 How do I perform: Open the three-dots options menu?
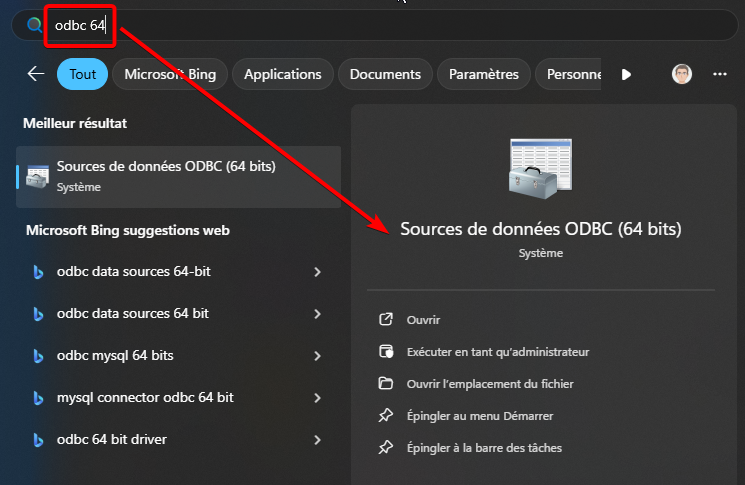click(720, 74)
